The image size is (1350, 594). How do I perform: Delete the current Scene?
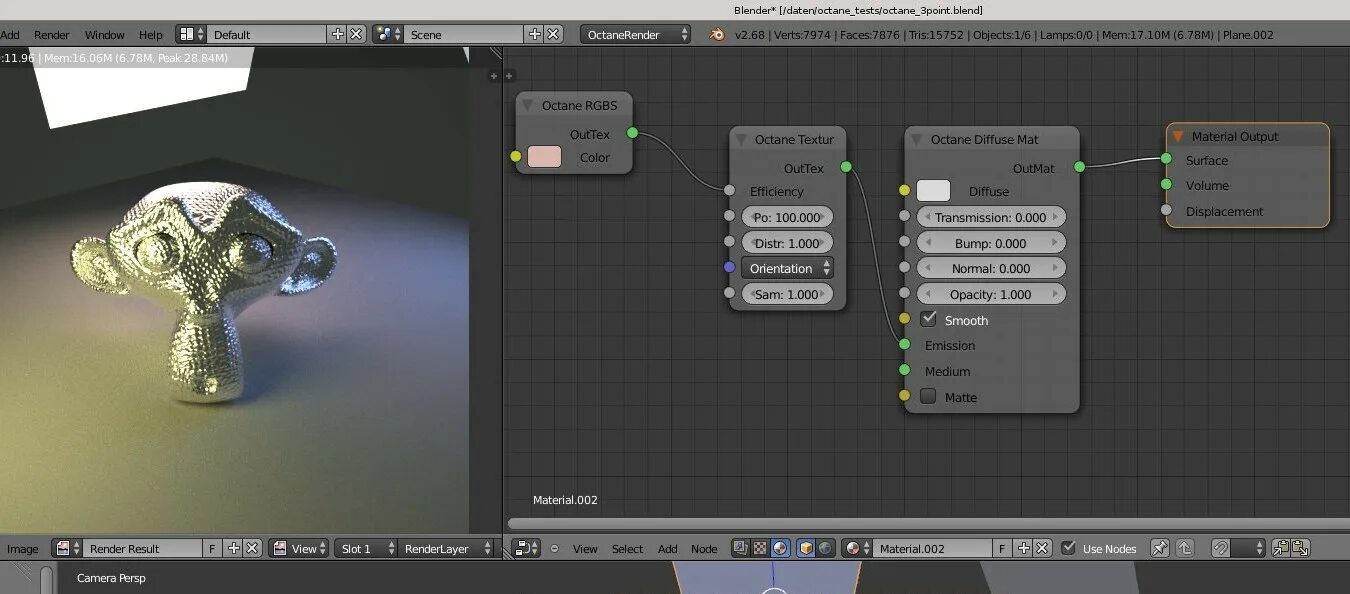point(554,34)
